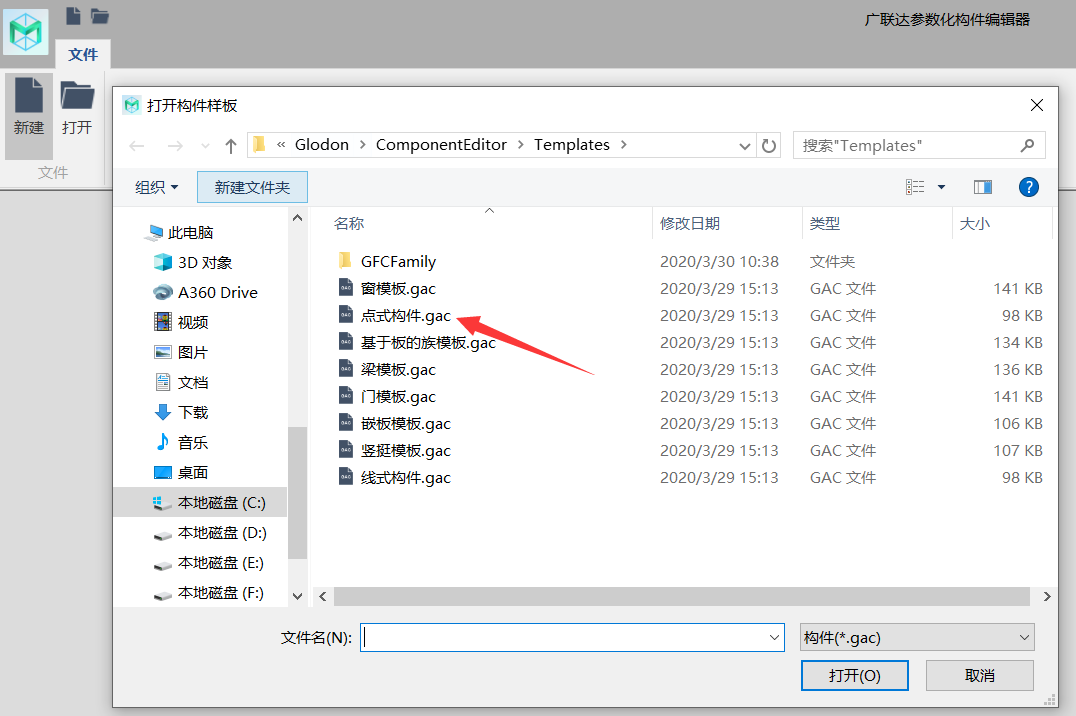
Task: Select 本地磁盘 (E:) in the sidebar
Action: point(208,563)
